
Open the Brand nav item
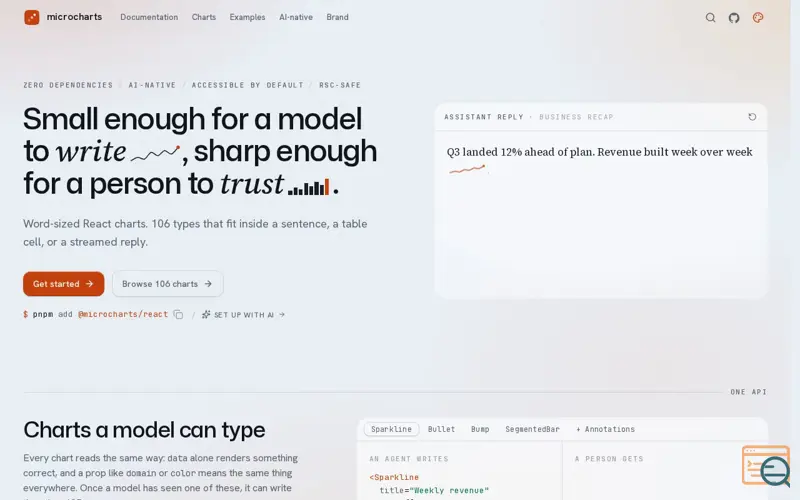pos(337,17)
